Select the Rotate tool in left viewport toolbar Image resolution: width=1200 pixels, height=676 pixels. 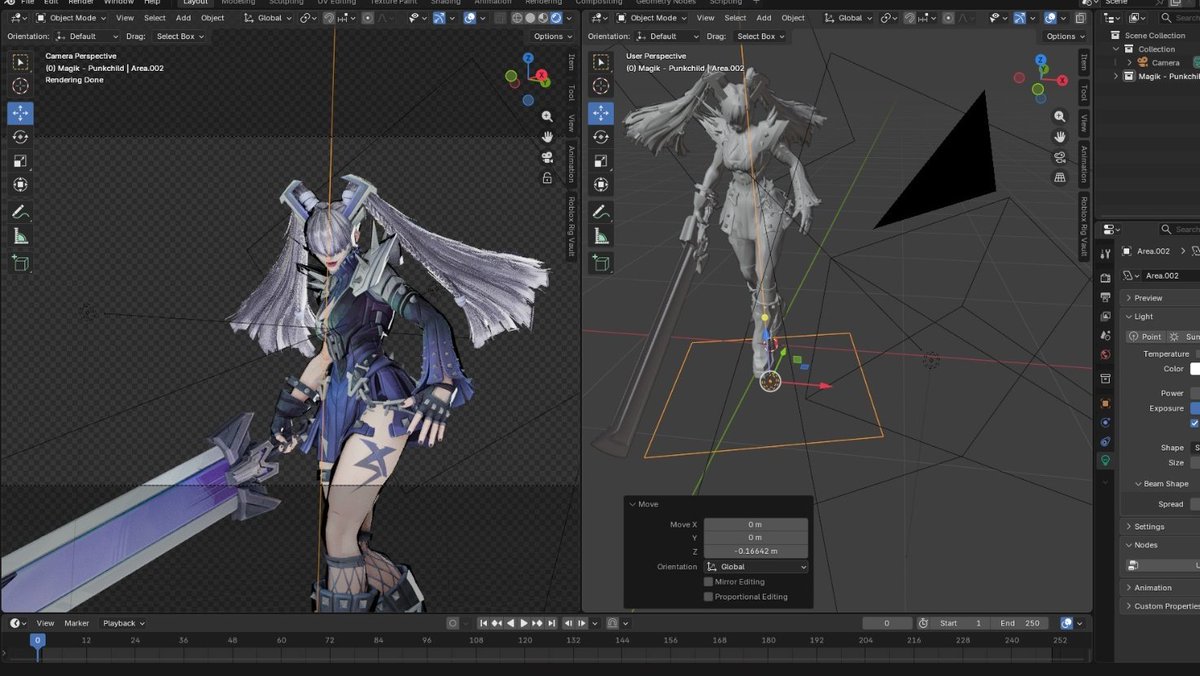pyautogui.click(x=20, y=137)
